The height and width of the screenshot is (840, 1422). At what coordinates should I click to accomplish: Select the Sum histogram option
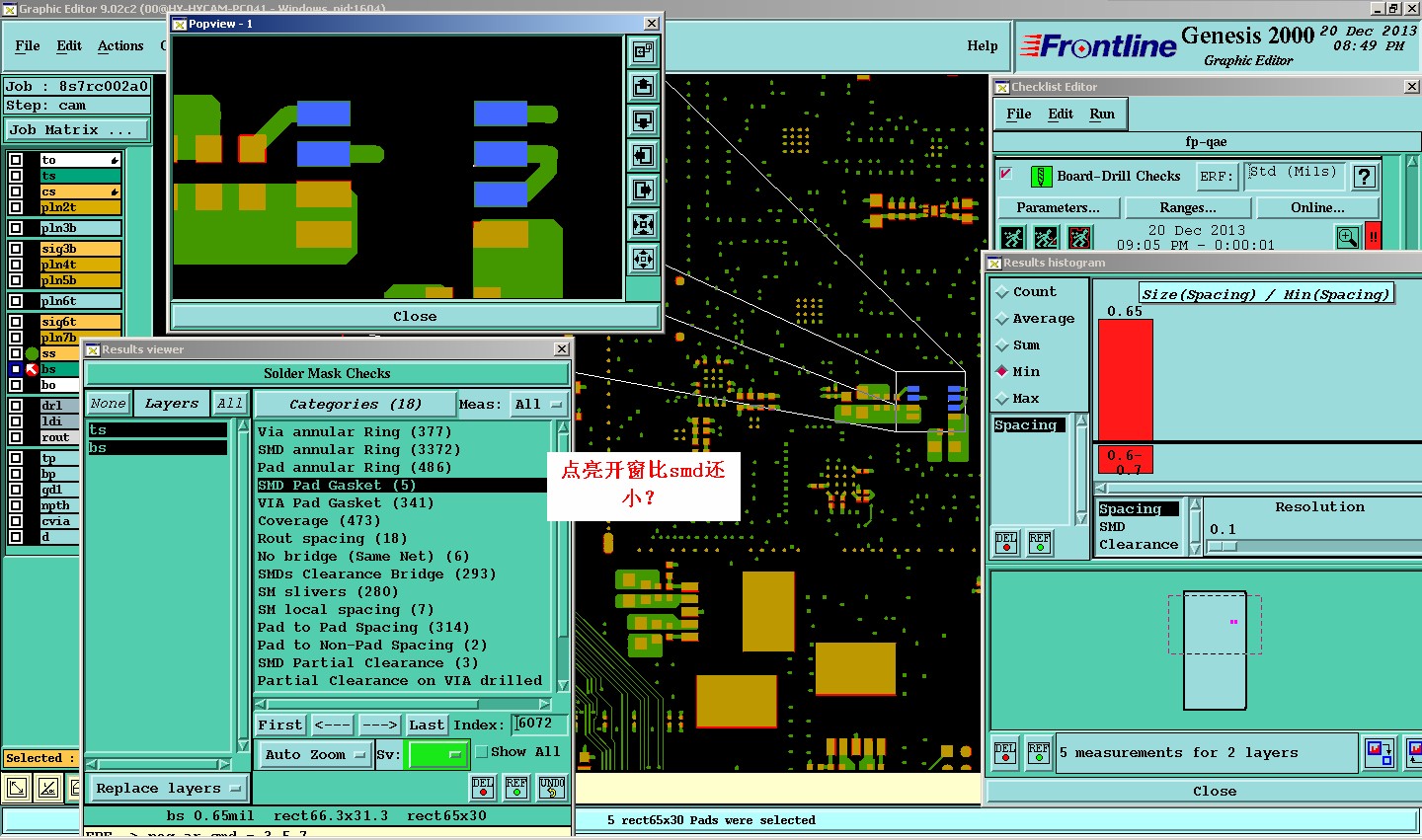point(1018,345)
